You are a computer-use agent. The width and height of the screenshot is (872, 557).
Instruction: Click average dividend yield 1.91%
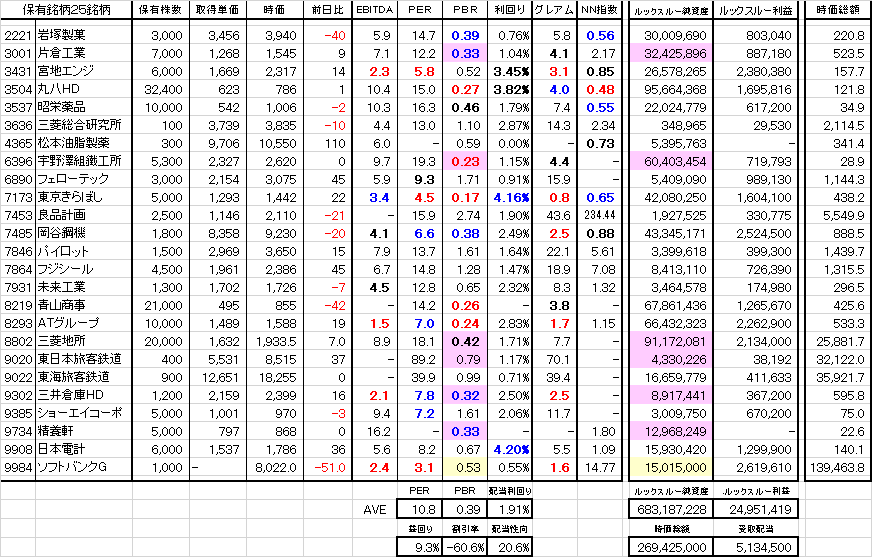coord(514,510)
